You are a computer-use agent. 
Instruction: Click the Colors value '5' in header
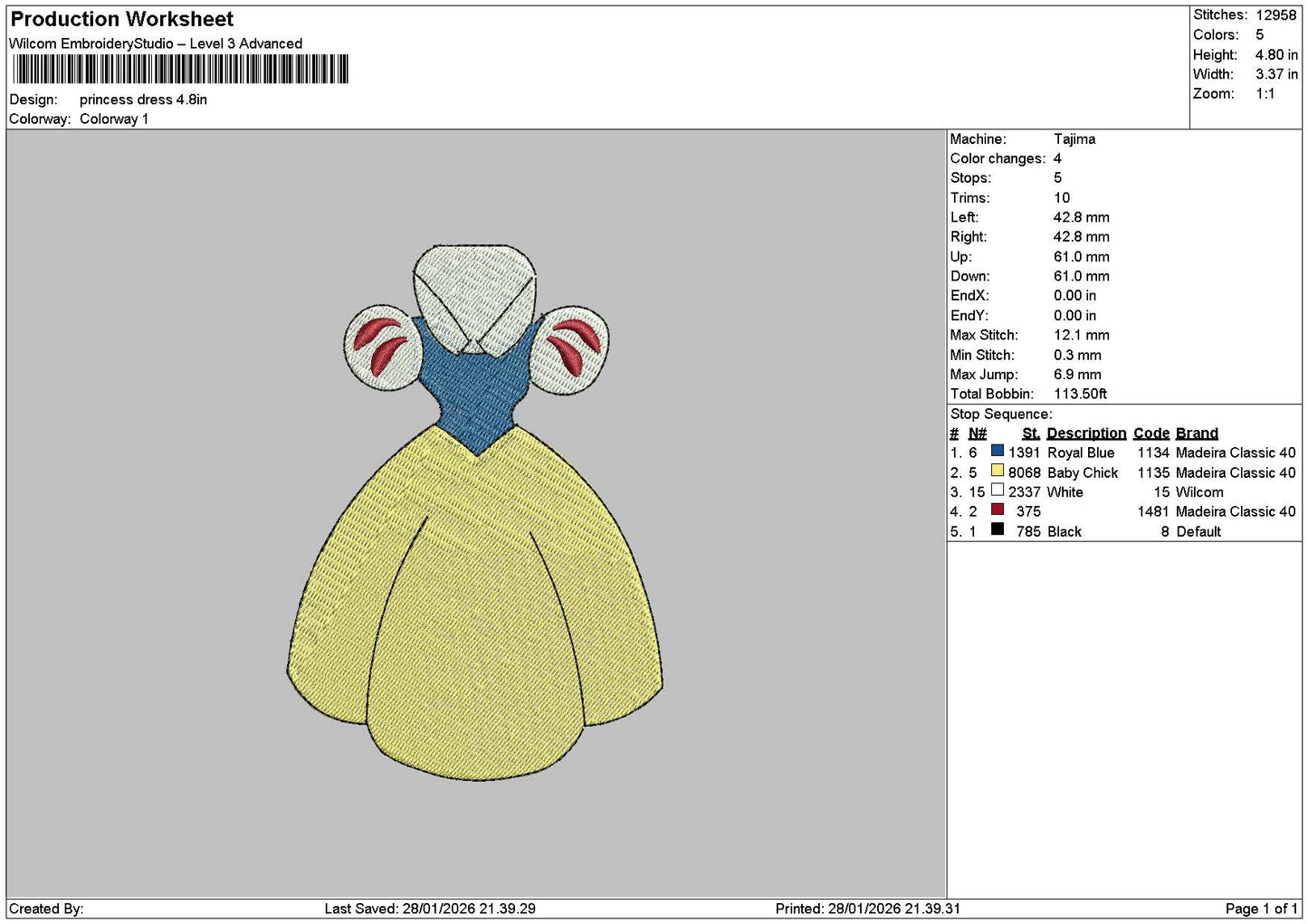tap(1259, 34)
